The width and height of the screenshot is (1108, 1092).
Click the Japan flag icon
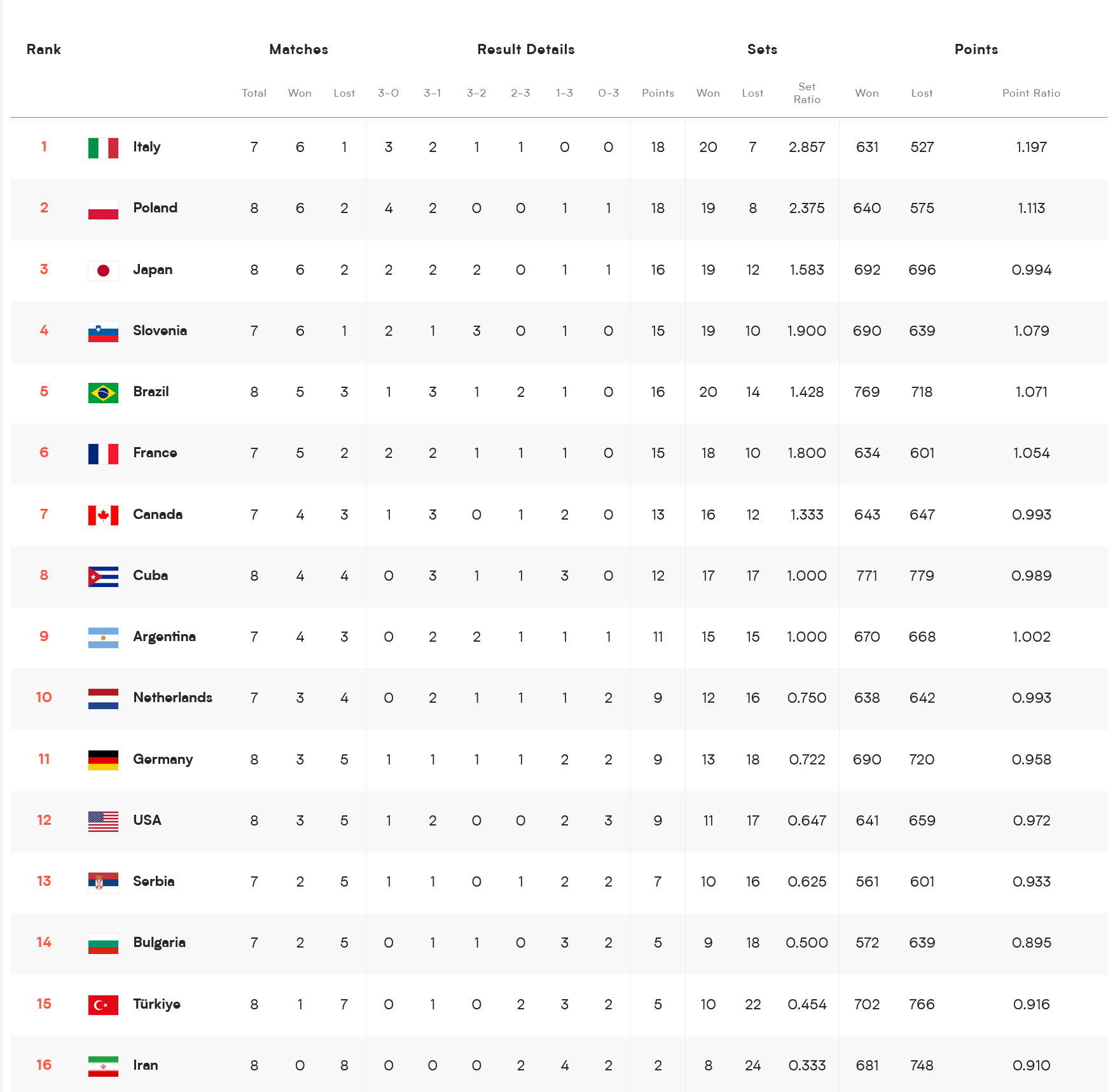pos(103,270)
